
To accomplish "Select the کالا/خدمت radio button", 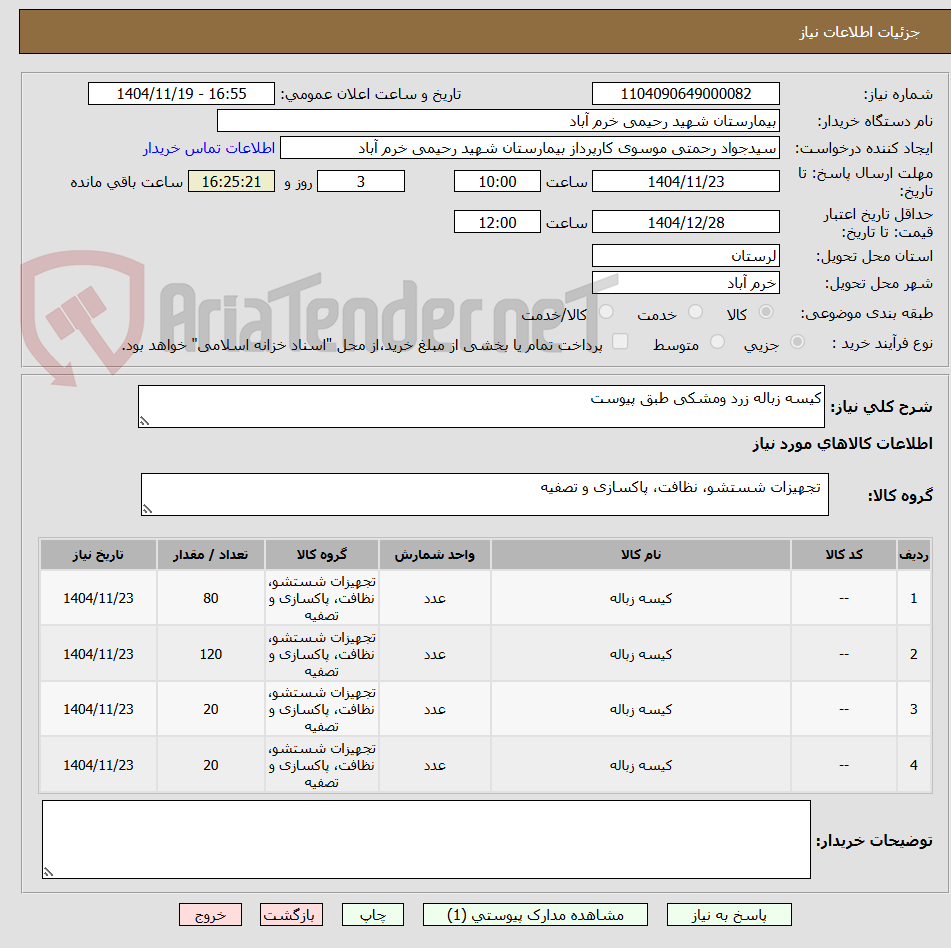I will (606, 313).
